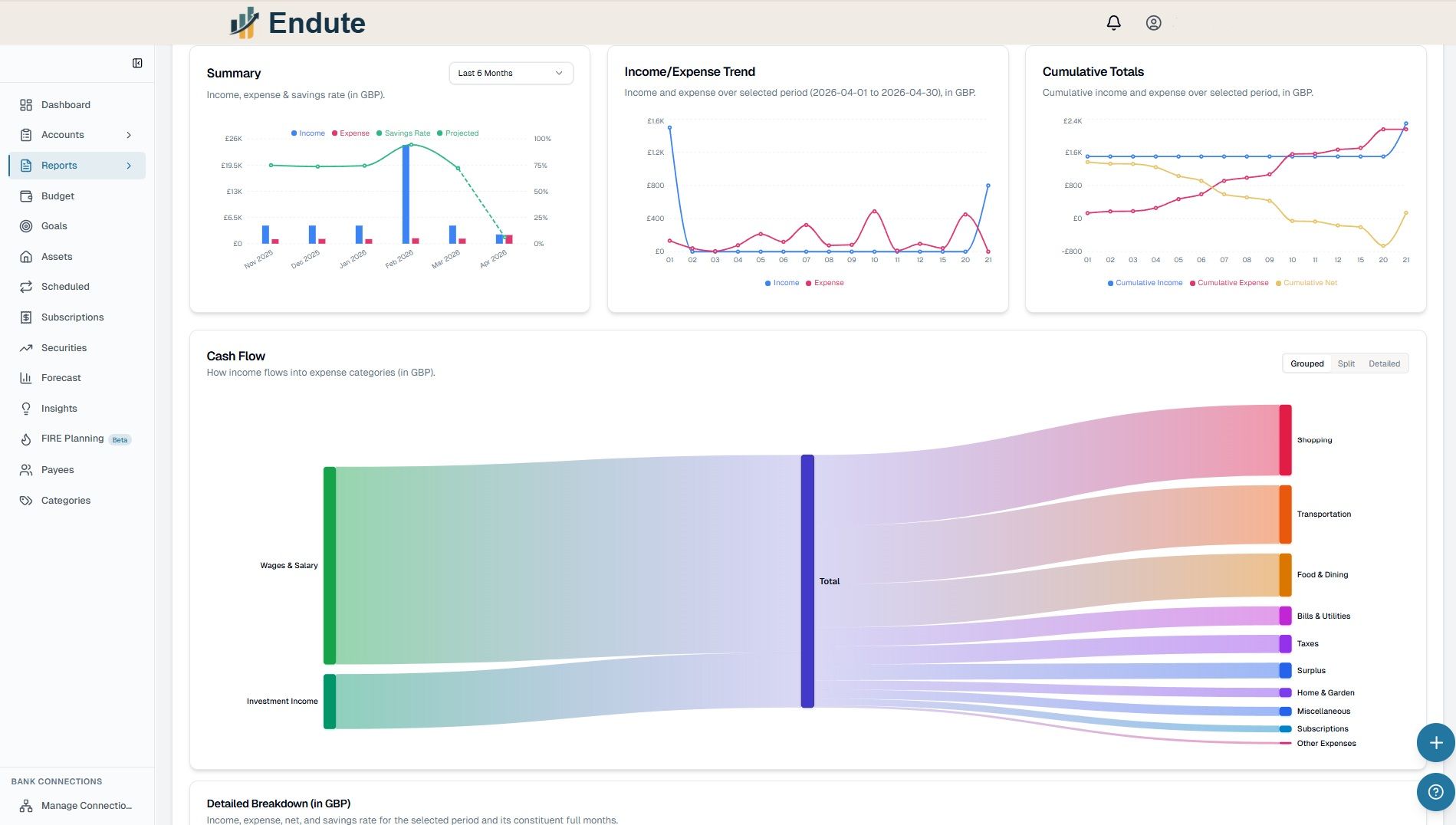Click the Total node in Cash Flow
The width and height of the screenshot is (1456, 825).
click(x=807, y=581)
